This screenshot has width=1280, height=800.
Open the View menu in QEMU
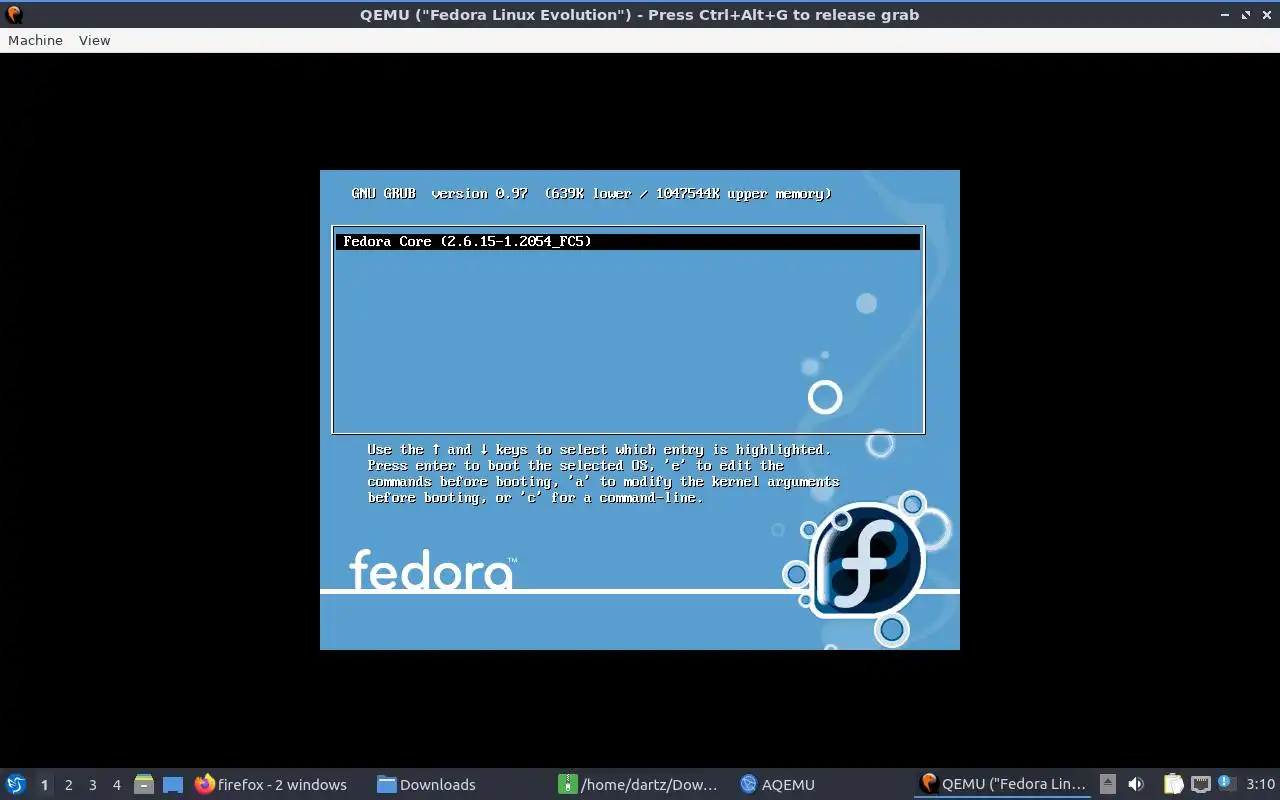point(94,40)
